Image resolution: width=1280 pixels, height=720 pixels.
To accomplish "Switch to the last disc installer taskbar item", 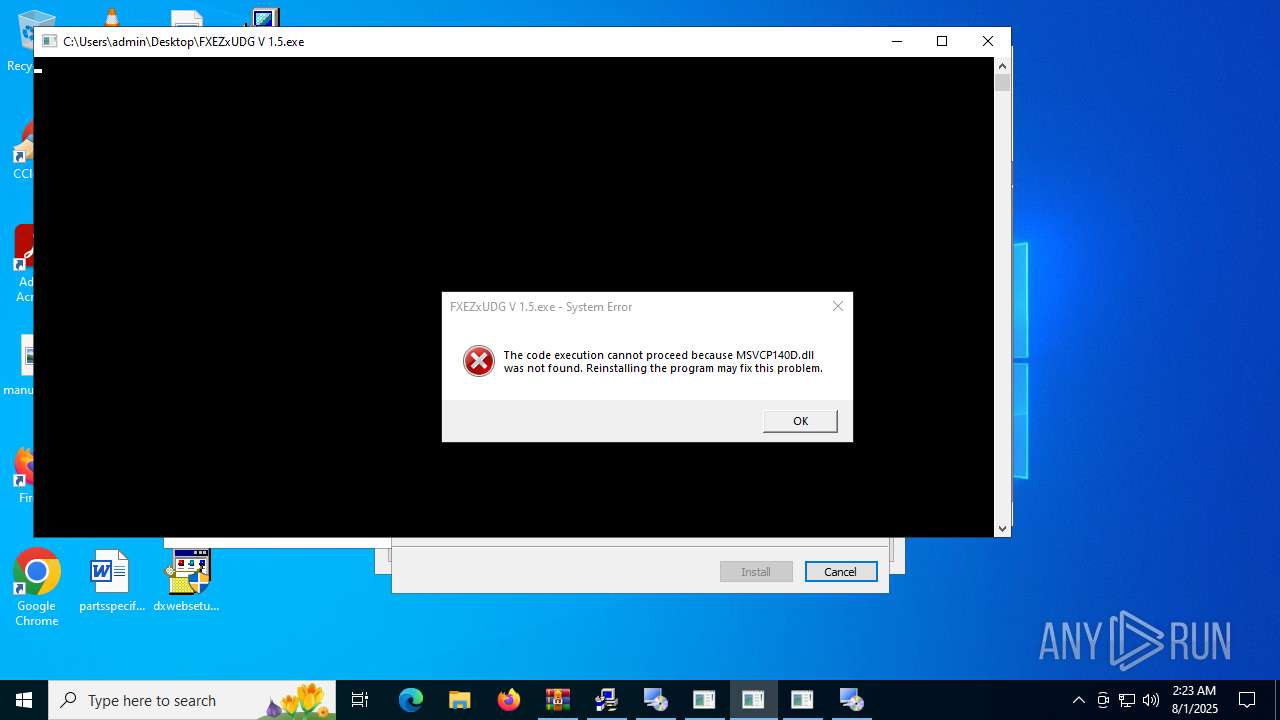I will (852, 700).
